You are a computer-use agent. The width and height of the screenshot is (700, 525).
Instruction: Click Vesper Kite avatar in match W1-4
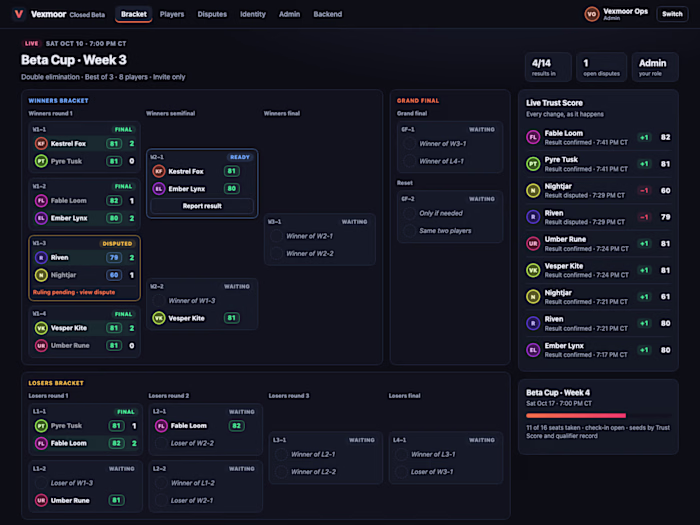tap(41, 328)
